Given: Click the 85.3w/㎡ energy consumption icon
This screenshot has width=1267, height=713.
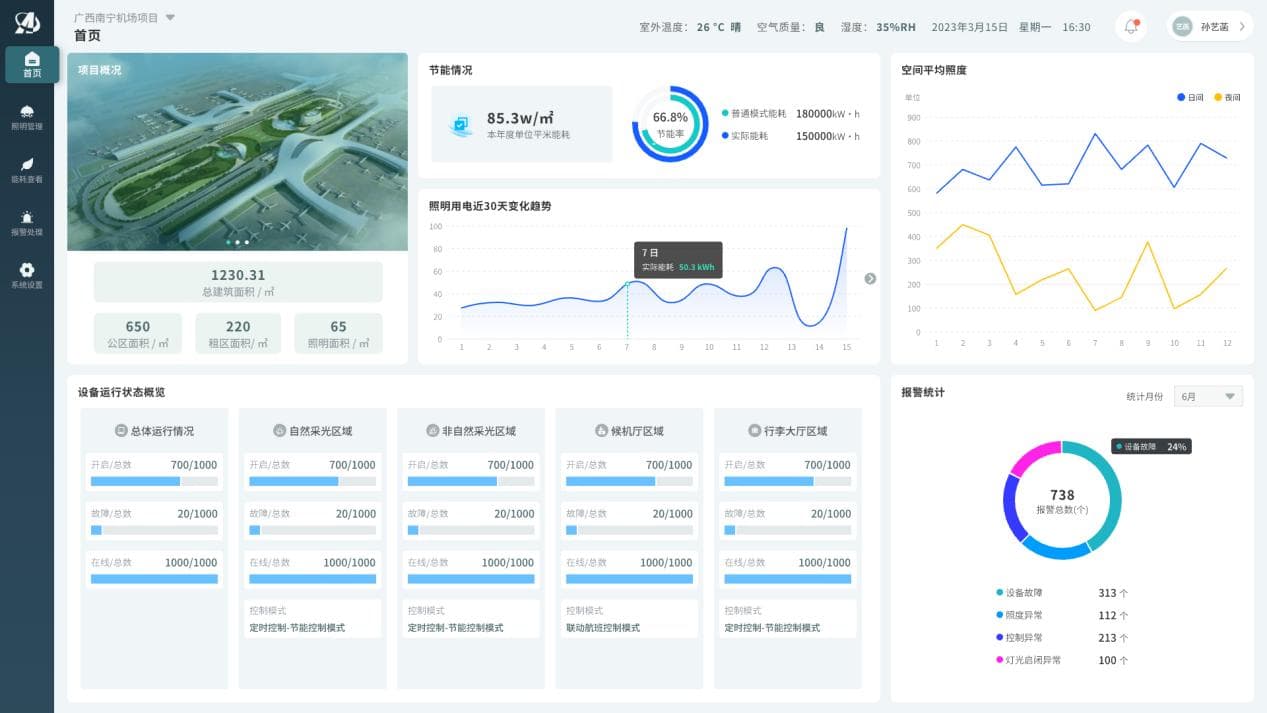Looking at the screenshot, I should pos(461,125).
